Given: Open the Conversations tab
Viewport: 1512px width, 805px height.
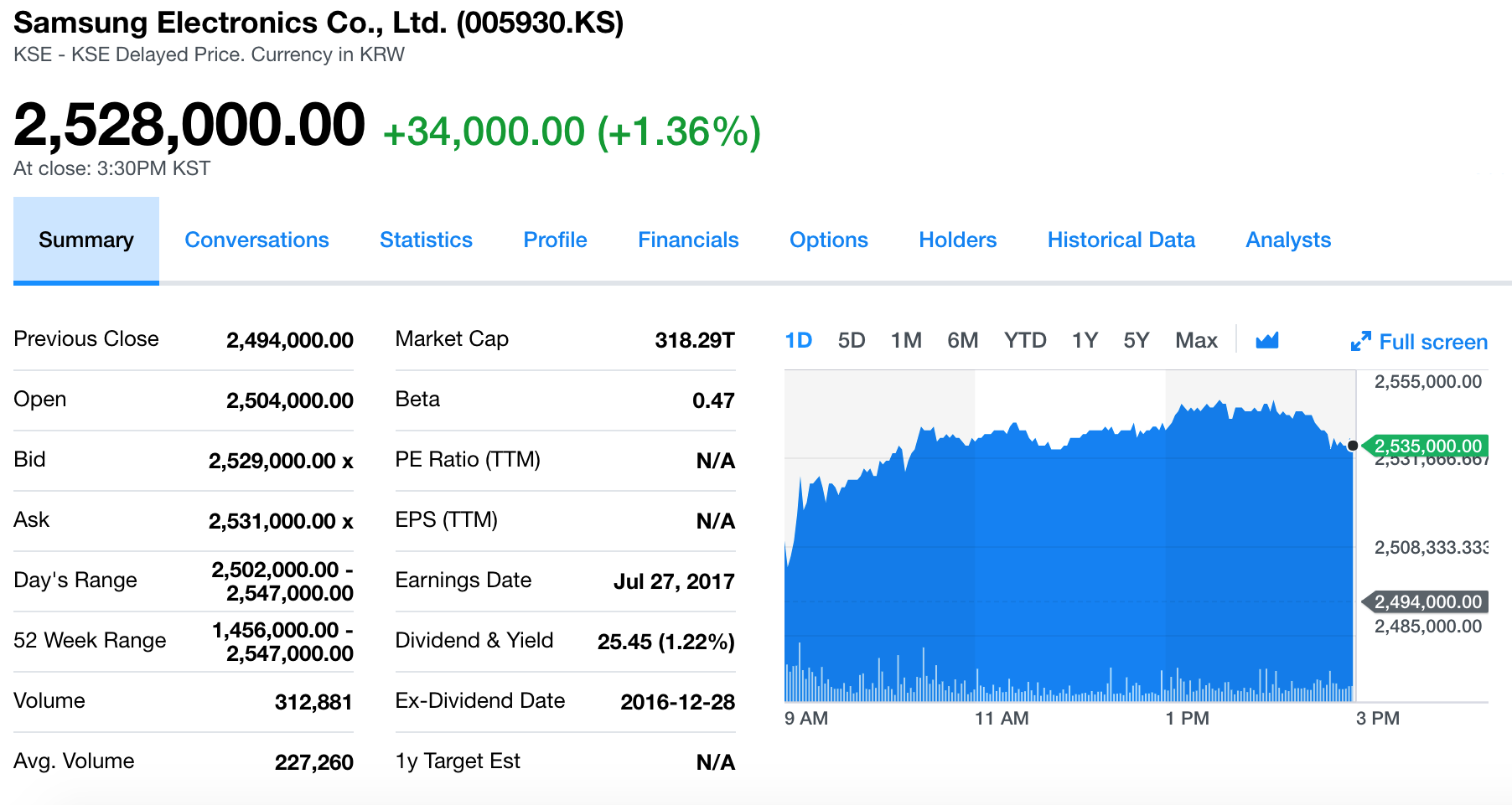Looking at the screenshot, I should (256, 240).
